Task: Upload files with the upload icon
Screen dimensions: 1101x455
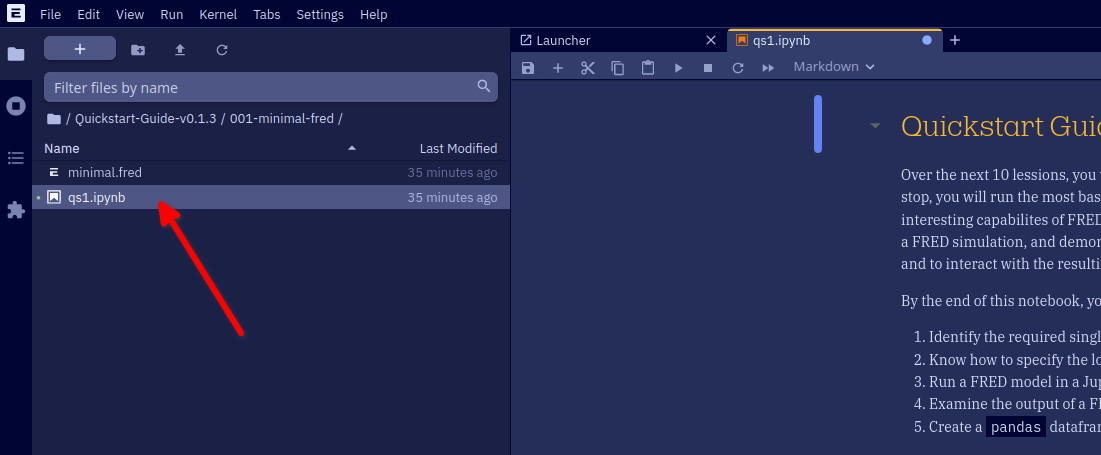Action: click(180, 49)
